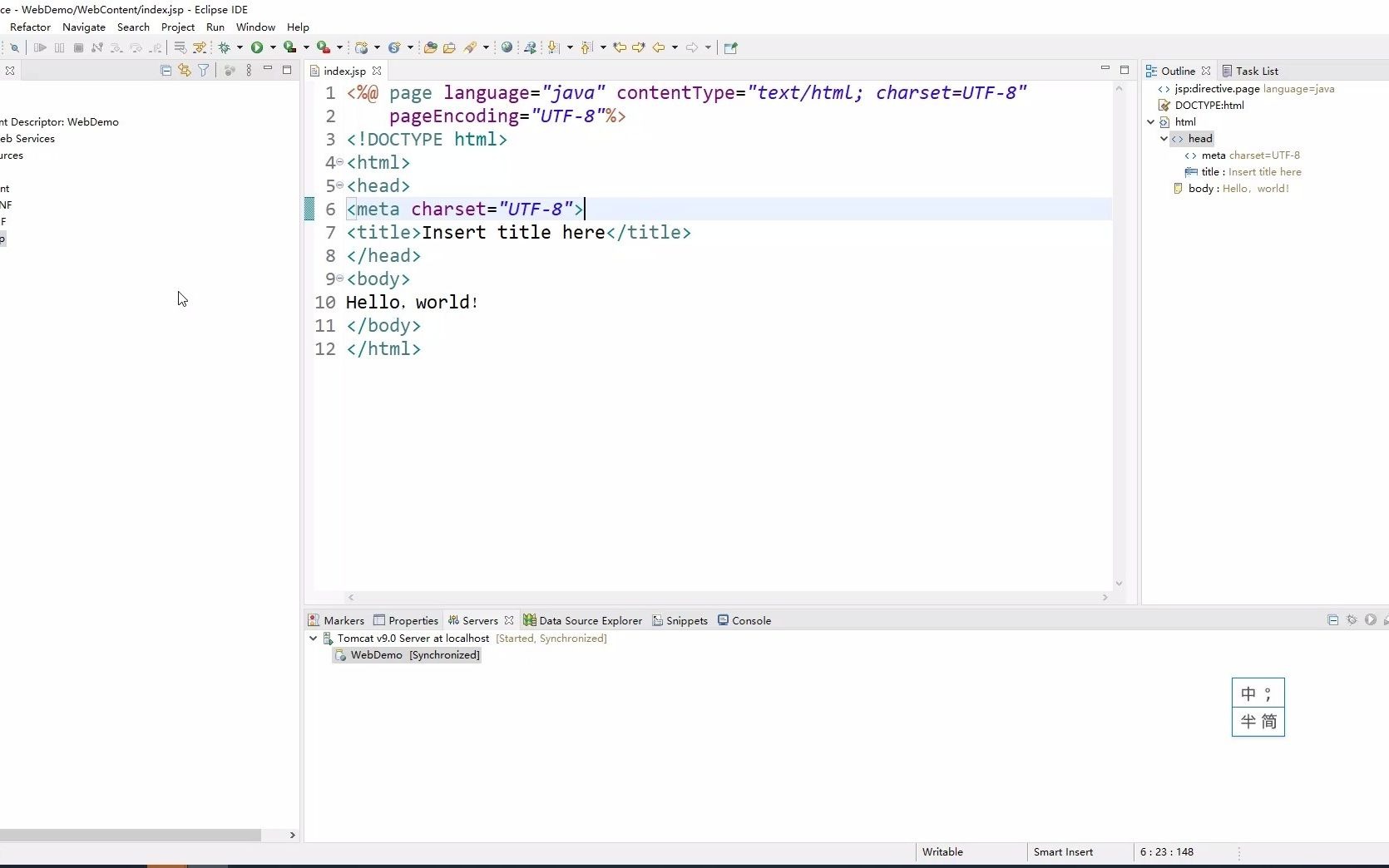1389x868 pixels.
Task: Select title : Insert title here in Outline
Action: click(x=1243, y=172)
